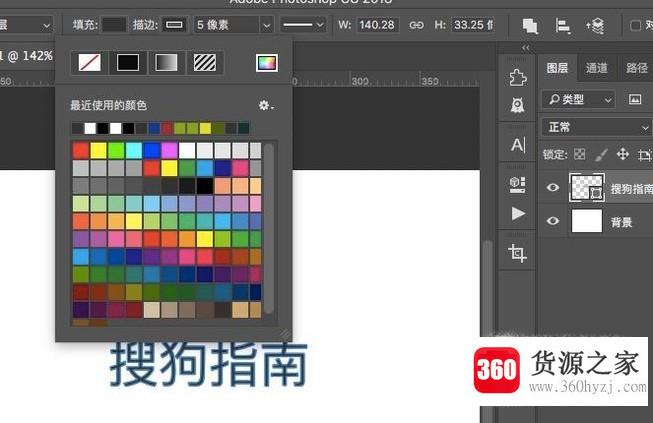Click the 5 像素 stroke width field
The image size is (653, 423).
[x=226, y=25]
